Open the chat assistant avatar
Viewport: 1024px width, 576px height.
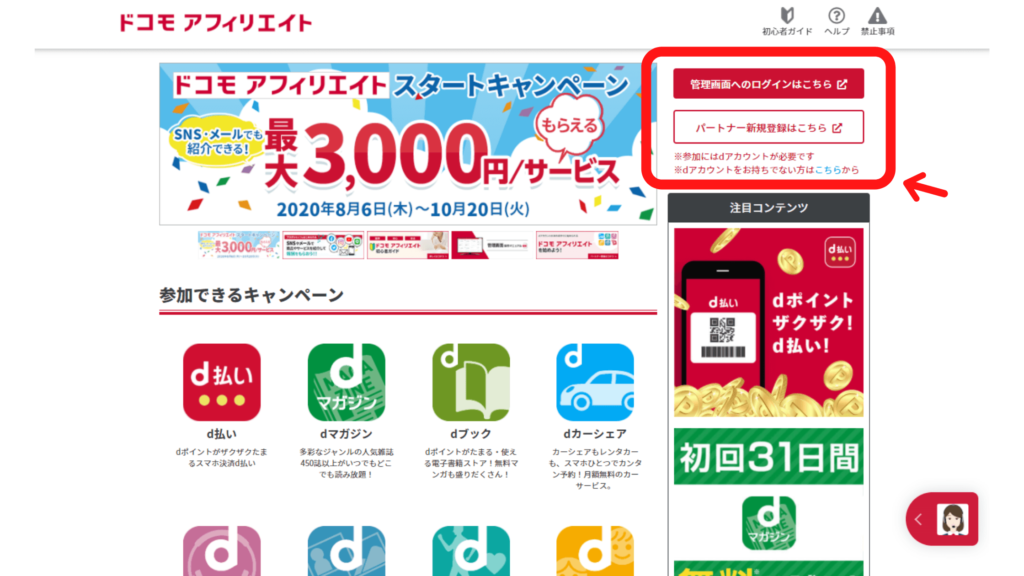coord(952,520)
